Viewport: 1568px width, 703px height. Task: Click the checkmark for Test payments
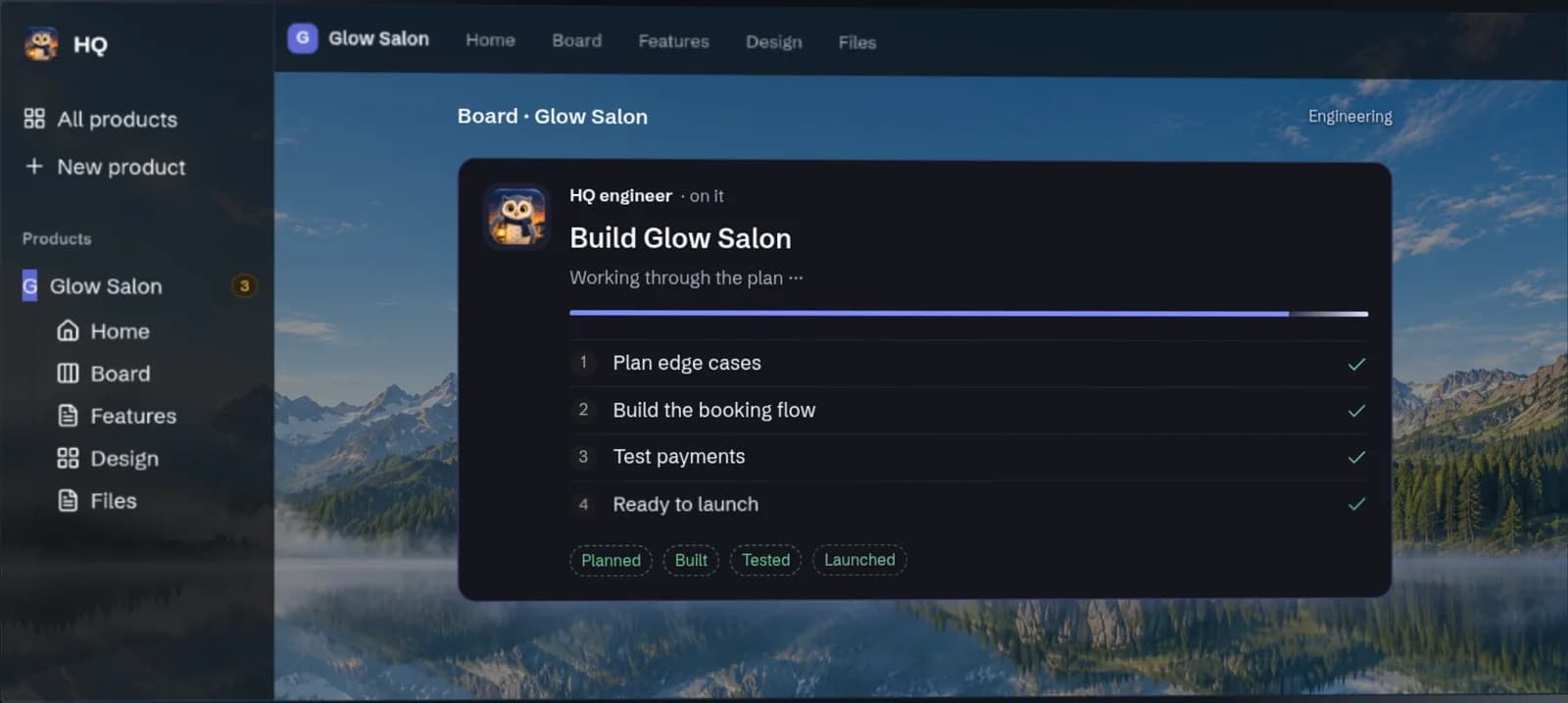click(1356, 457)
